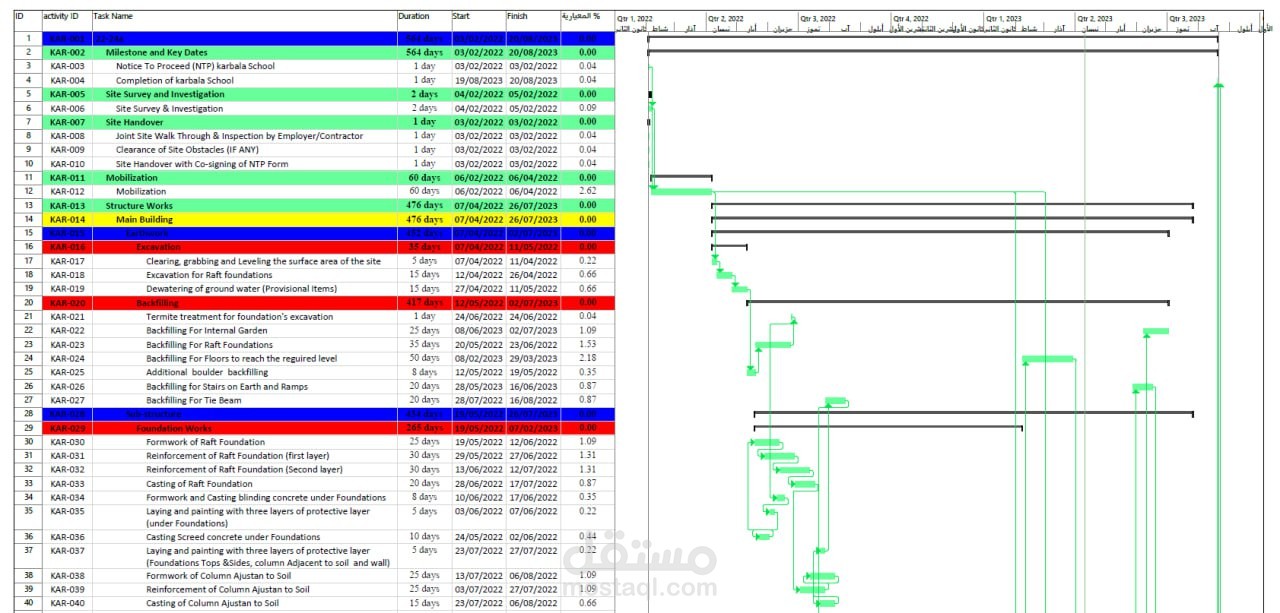Click the 2.62 percentage value of Mobilization
This screenshot has width=1280, height=613.
tap(587, 191)
